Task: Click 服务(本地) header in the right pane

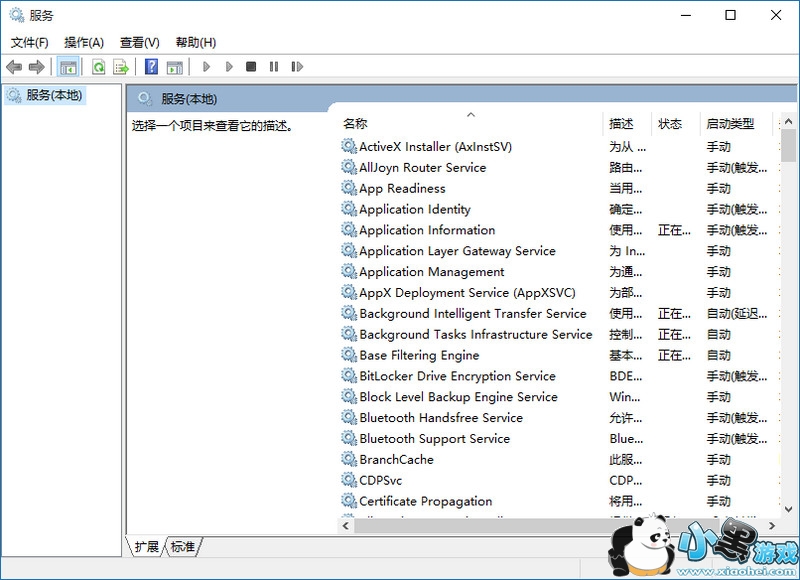Action: point(189,99)
